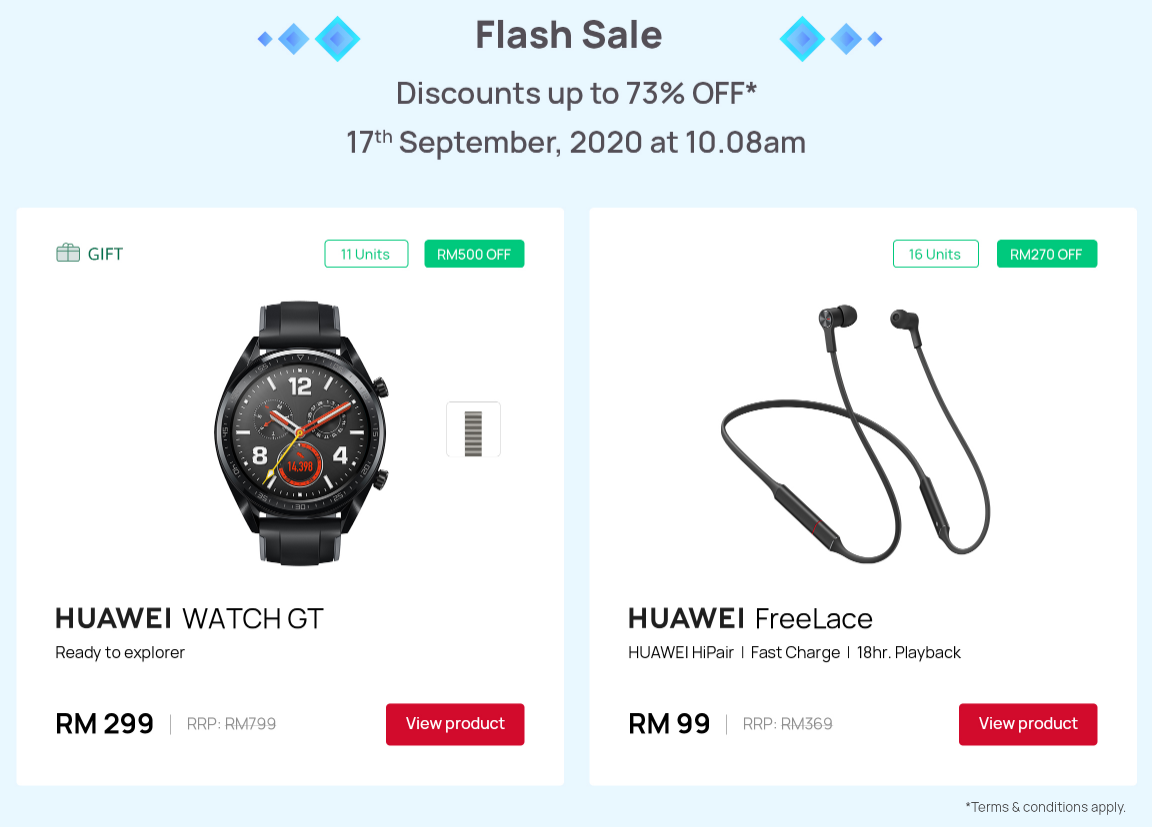View product for HUAWEI FreeLace

point(1027,724)
